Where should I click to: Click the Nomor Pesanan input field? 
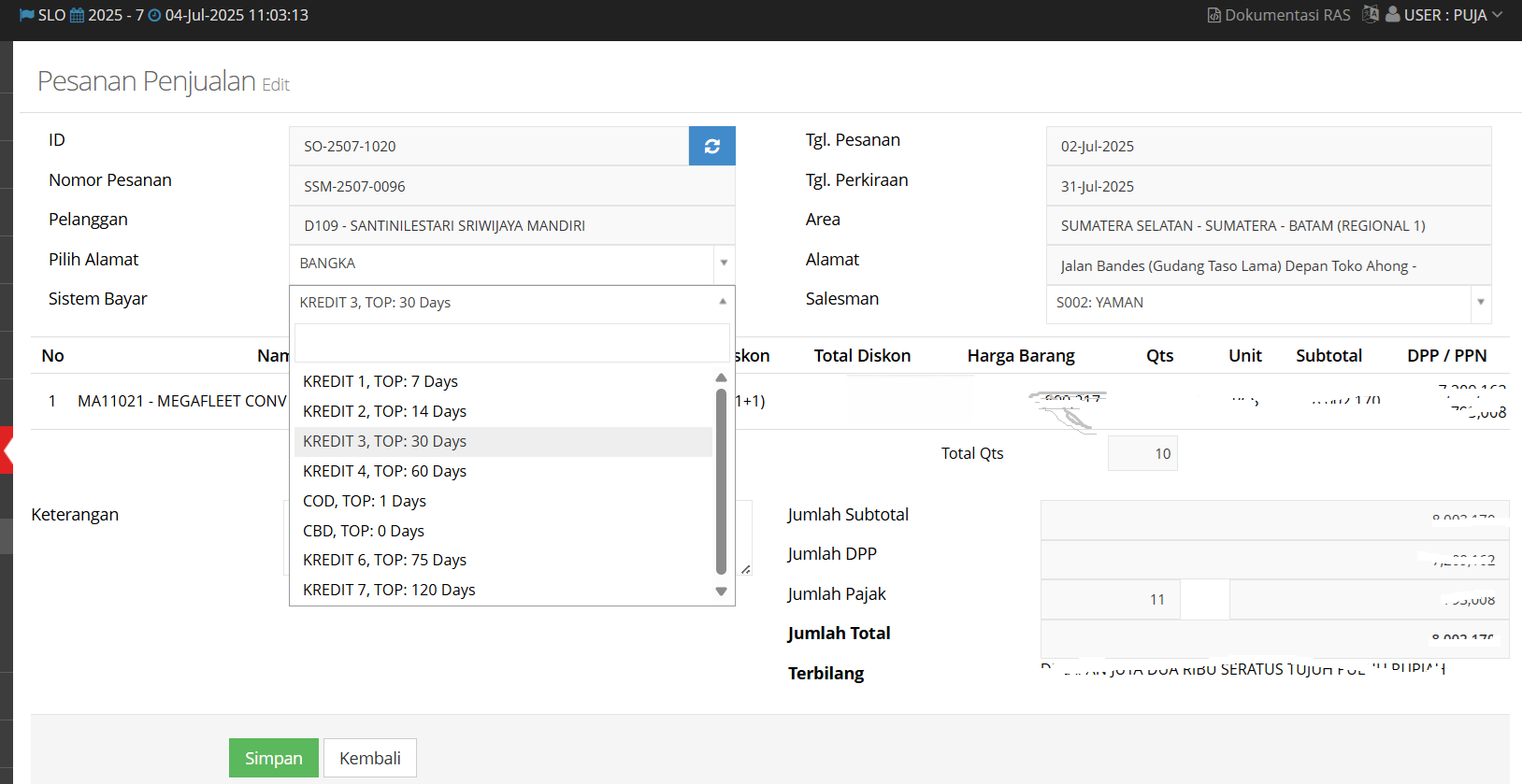(x=511, y=186)
